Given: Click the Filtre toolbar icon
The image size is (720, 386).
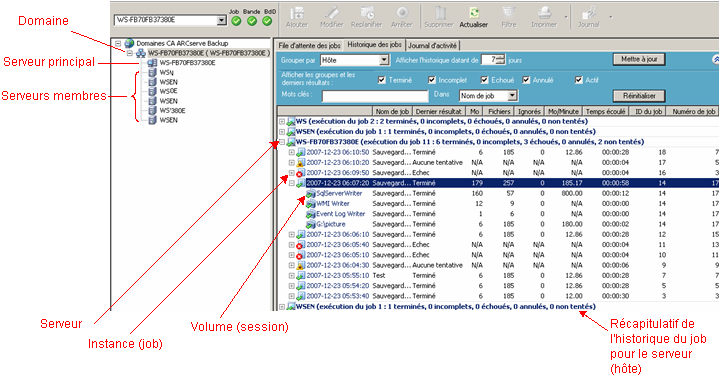Looking at the screenshot, I should coord(508,13).
